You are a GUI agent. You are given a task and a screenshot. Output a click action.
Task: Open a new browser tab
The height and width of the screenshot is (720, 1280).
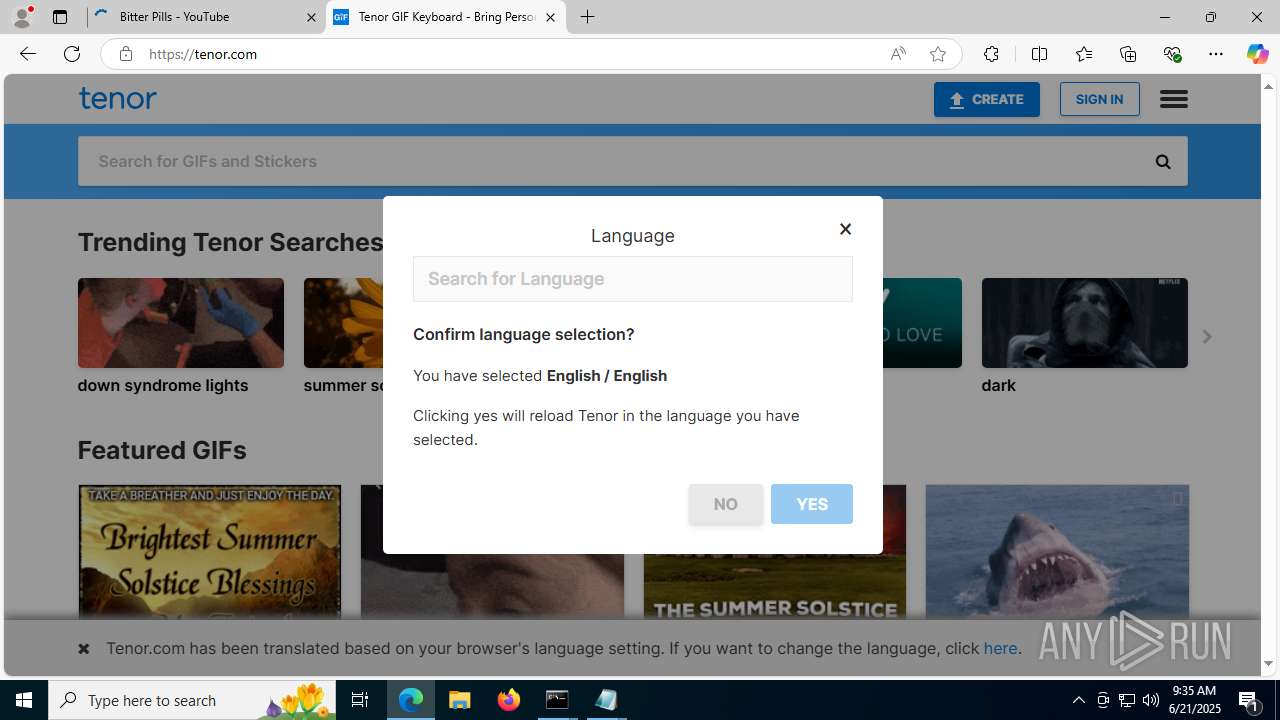pos(588,17)
